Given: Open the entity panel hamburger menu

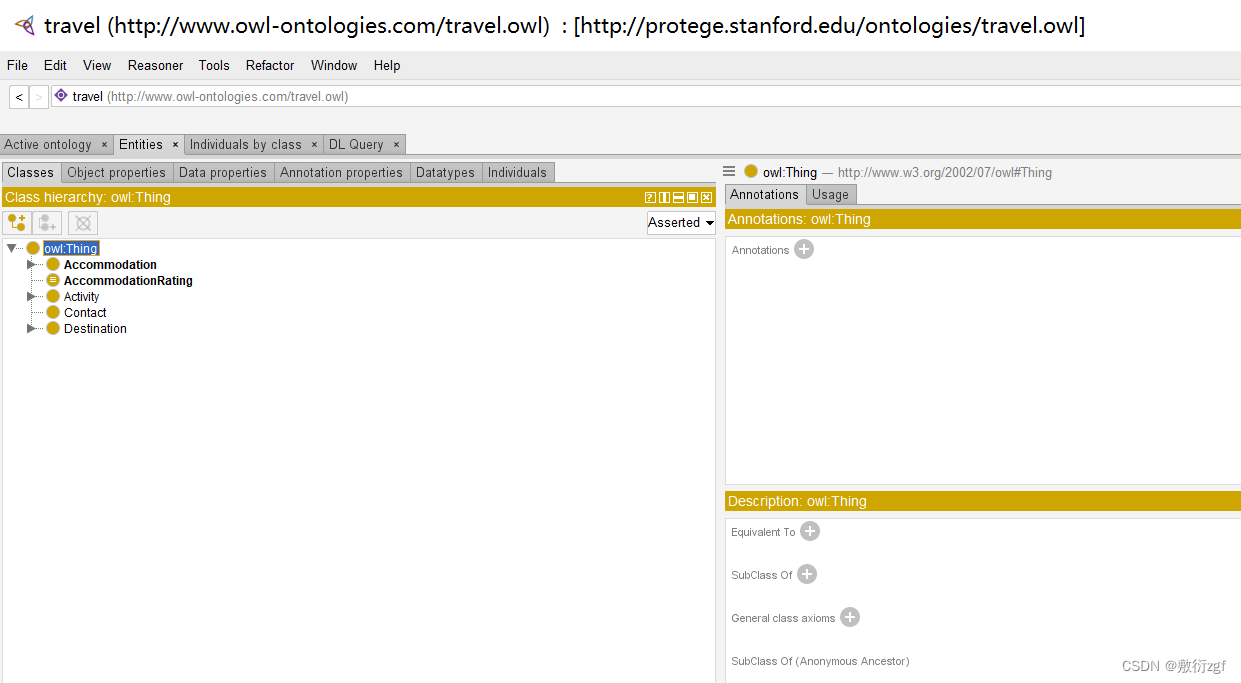Looking at the screenshot, I should point(729,172).
